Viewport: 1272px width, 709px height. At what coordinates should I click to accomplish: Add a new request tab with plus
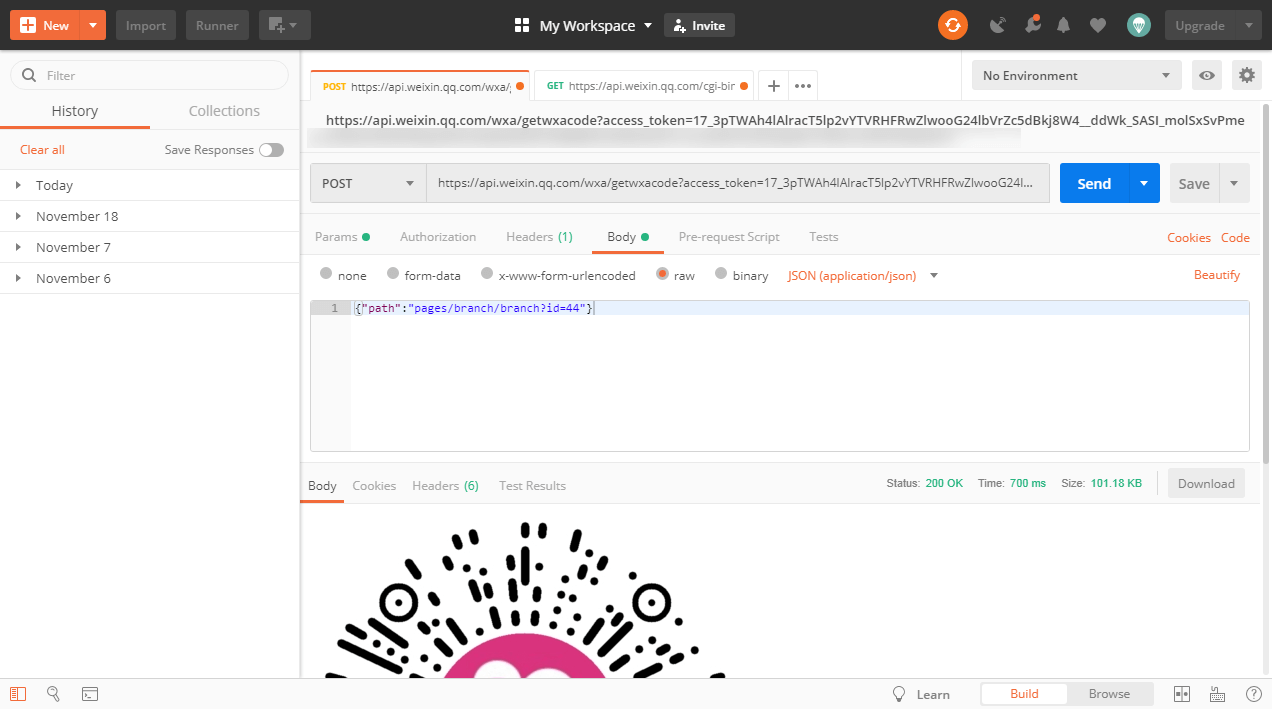coord(773,86)
